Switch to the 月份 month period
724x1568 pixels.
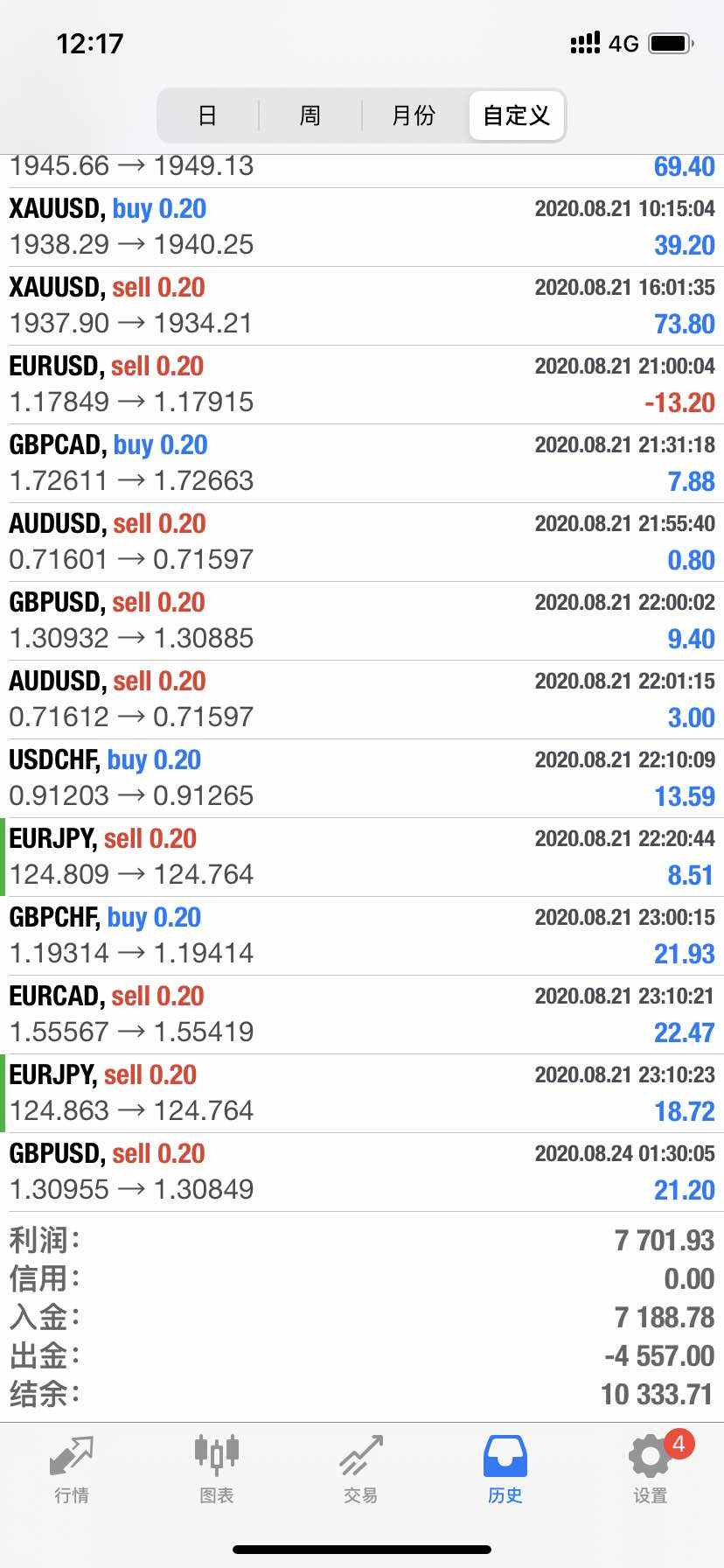click(x=413, y=115)
